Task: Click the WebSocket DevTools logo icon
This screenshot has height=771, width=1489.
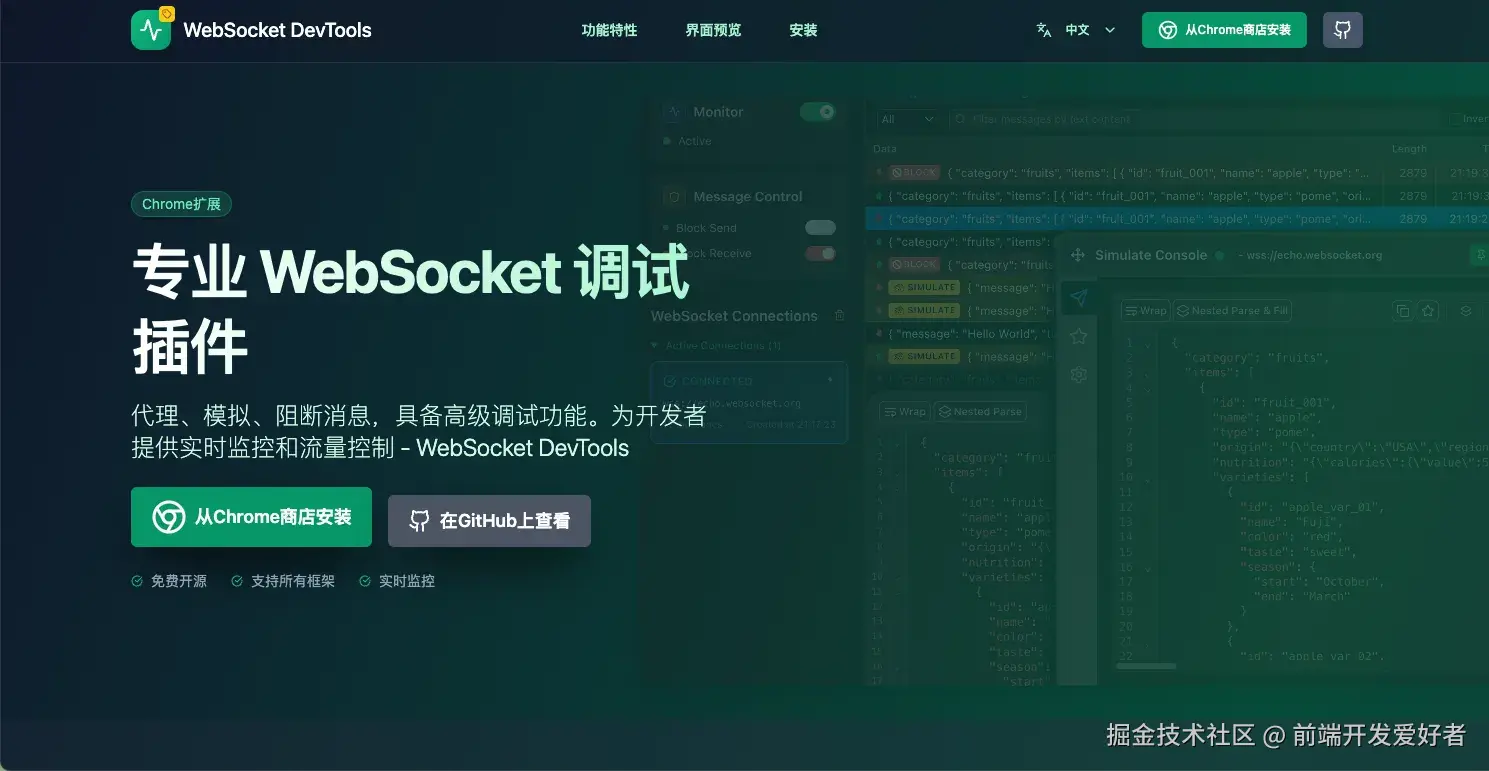Action: [151, 30]
